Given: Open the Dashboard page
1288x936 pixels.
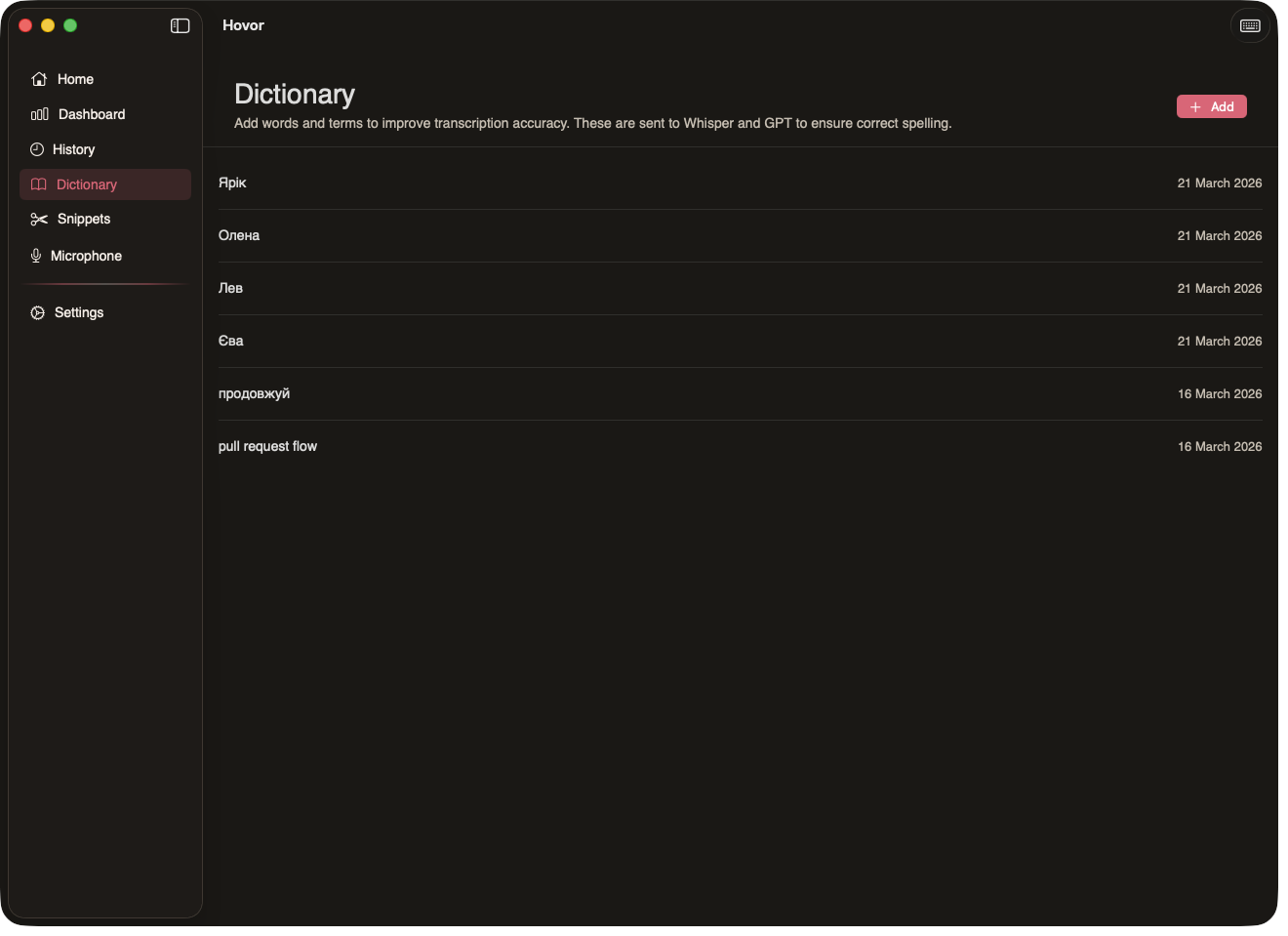Looking at the screenshot, I should (x=91, y=113).
